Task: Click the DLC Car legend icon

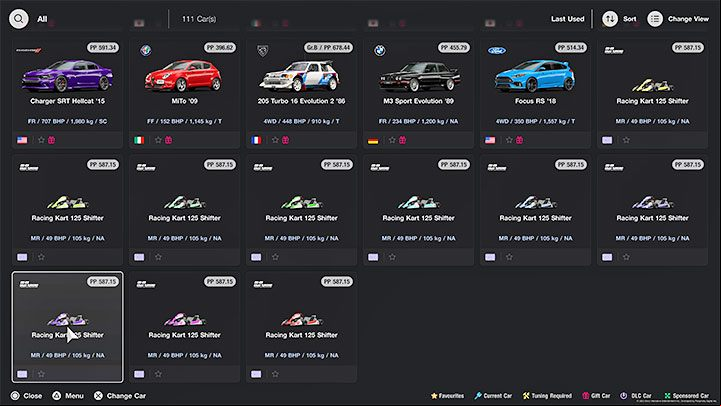Action: tap(624, 395)
